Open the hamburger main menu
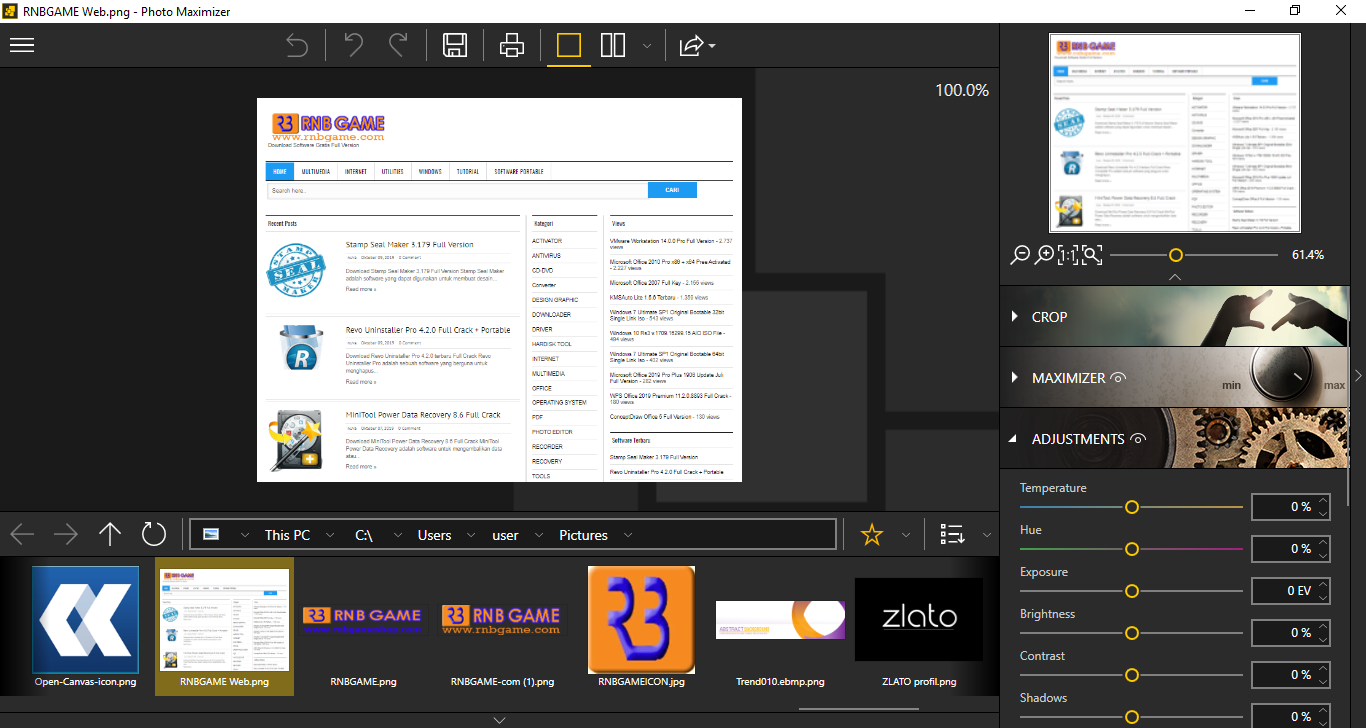The image size is (1366, 728). [x=22, y=45]
